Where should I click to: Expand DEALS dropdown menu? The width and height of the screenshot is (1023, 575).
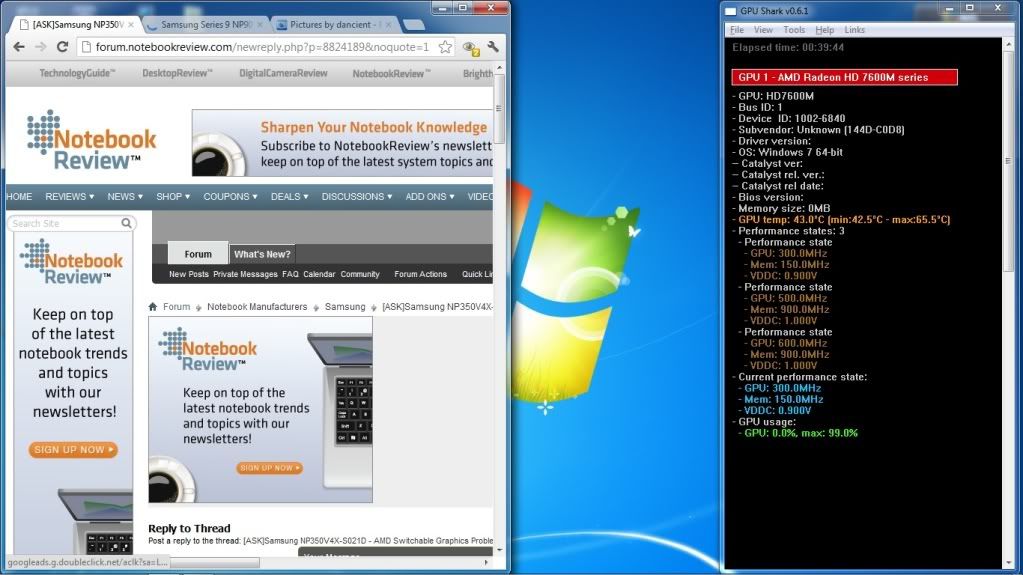(x=289, y=196)
